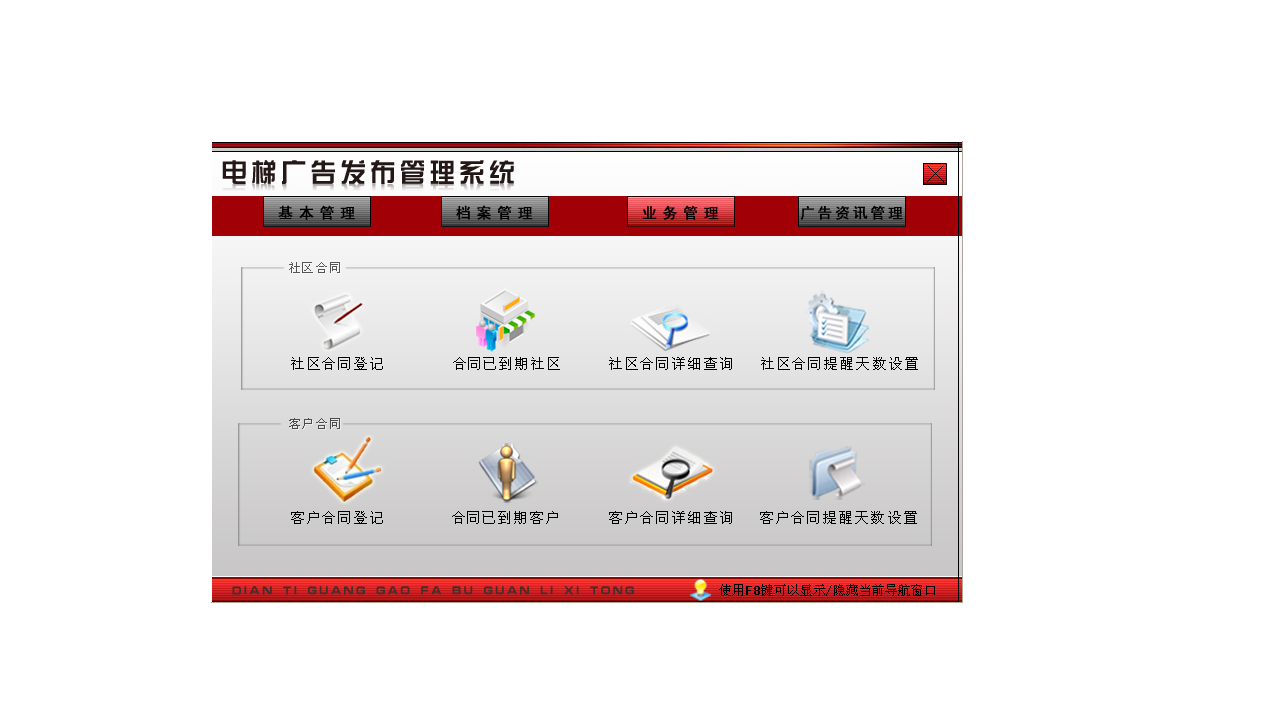The width and height of the screenshot is (1280, 720).
Task: Open the 档案管理 section
Action: click(495, 211)
